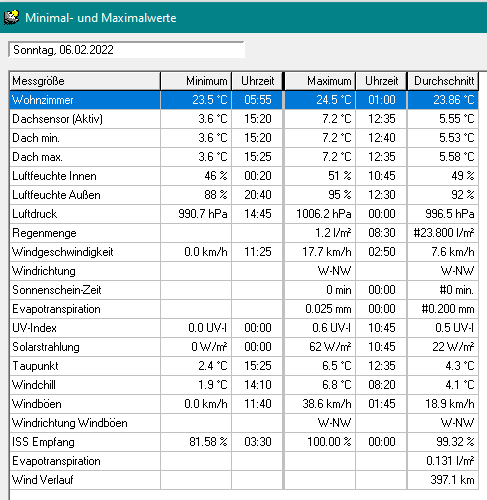The image size is (487, 500).
Task: Select the Luftdruck row
Action: pos(244,214)
